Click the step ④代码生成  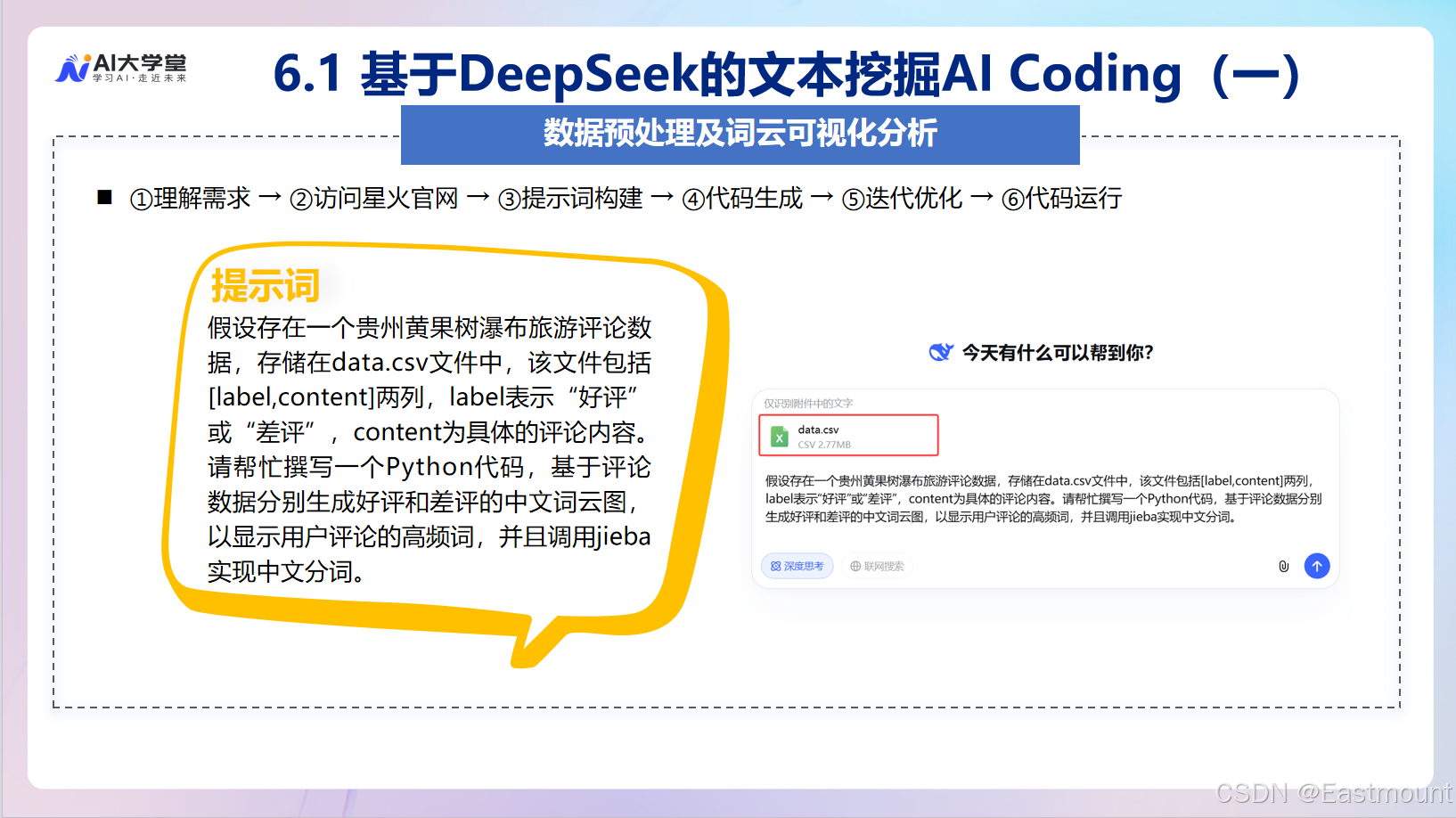(743, 198)
